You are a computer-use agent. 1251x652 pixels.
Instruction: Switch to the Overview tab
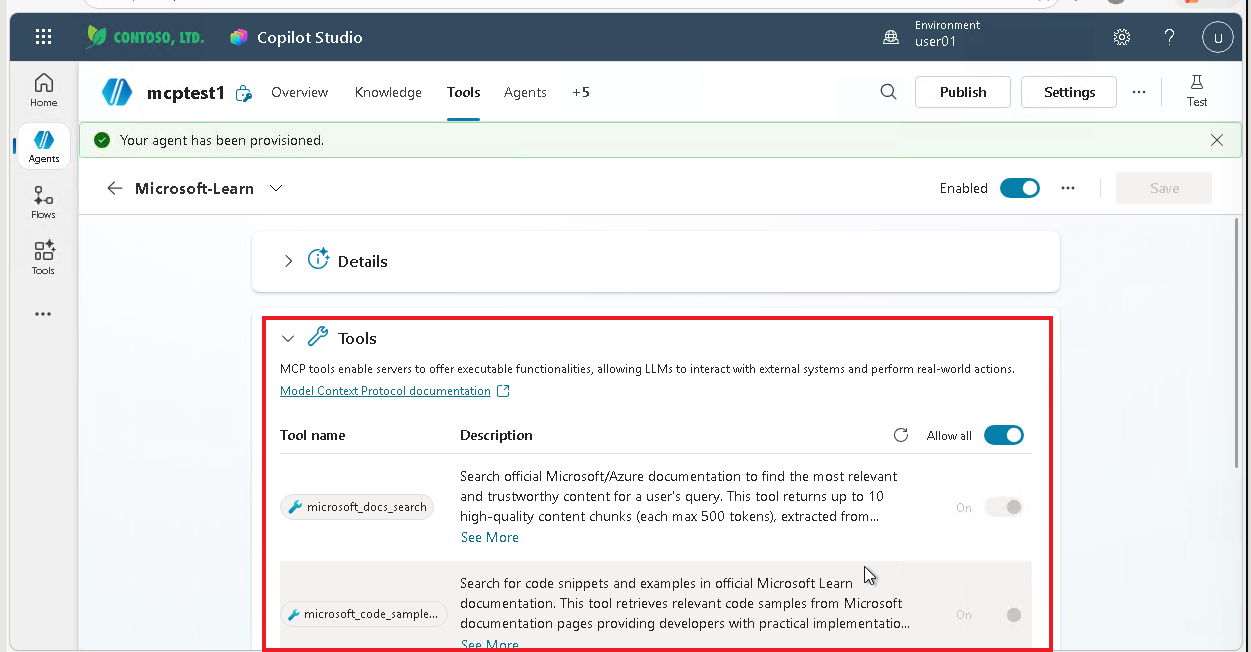coord(300,92)
